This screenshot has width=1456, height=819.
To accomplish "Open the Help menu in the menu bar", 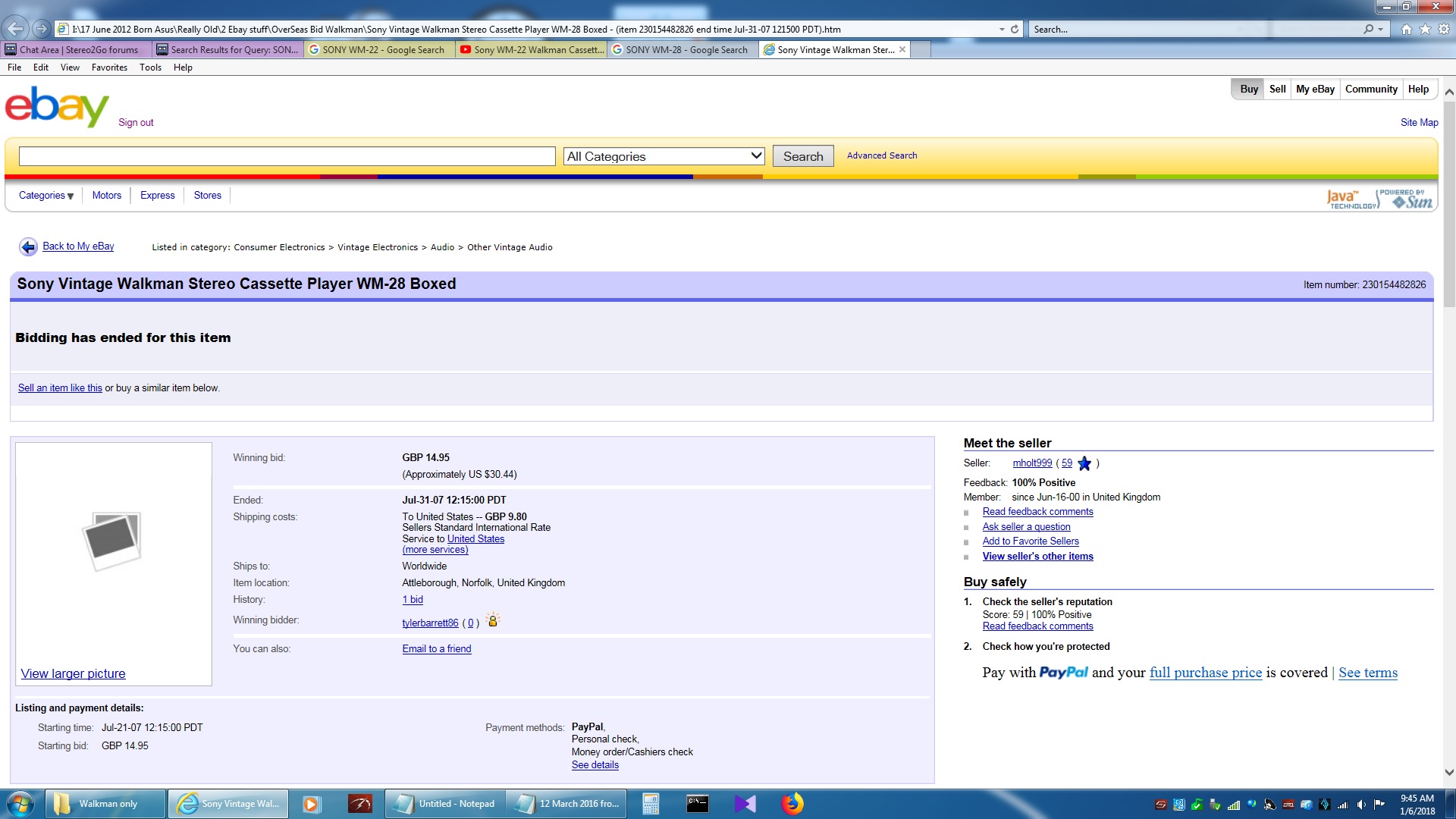I will click(183, 67).
